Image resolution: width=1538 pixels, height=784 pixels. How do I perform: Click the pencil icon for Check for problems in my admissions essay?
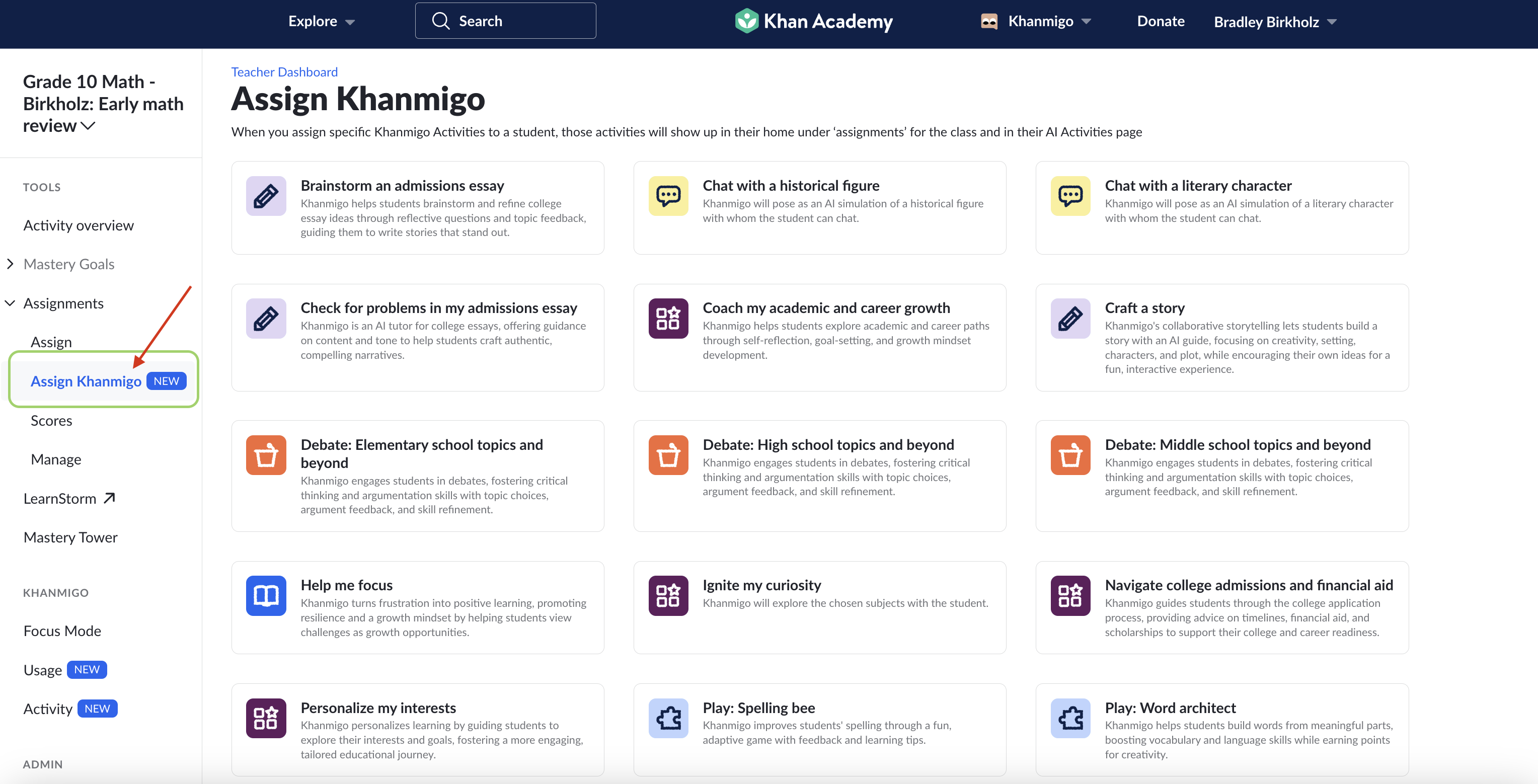(x=266, y=318)
